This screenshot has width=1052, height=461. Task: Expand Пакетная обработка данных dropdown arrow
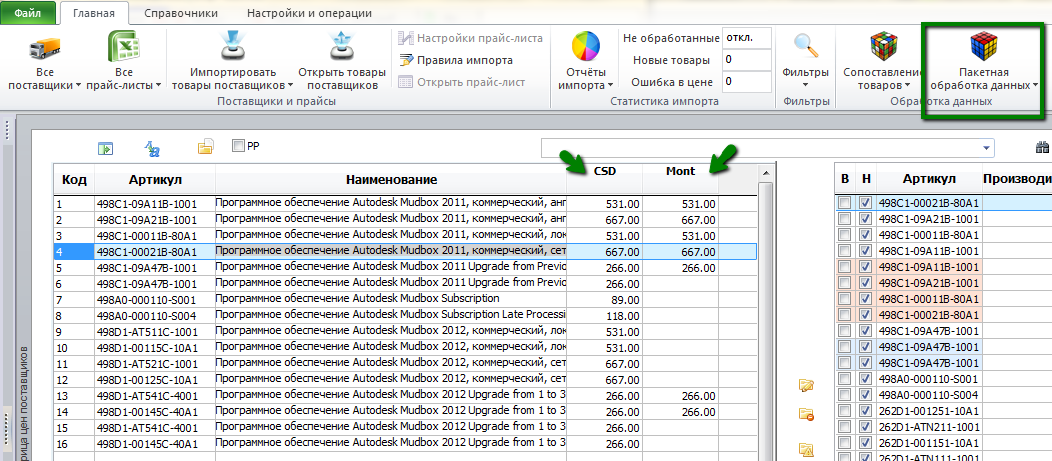1035,86
